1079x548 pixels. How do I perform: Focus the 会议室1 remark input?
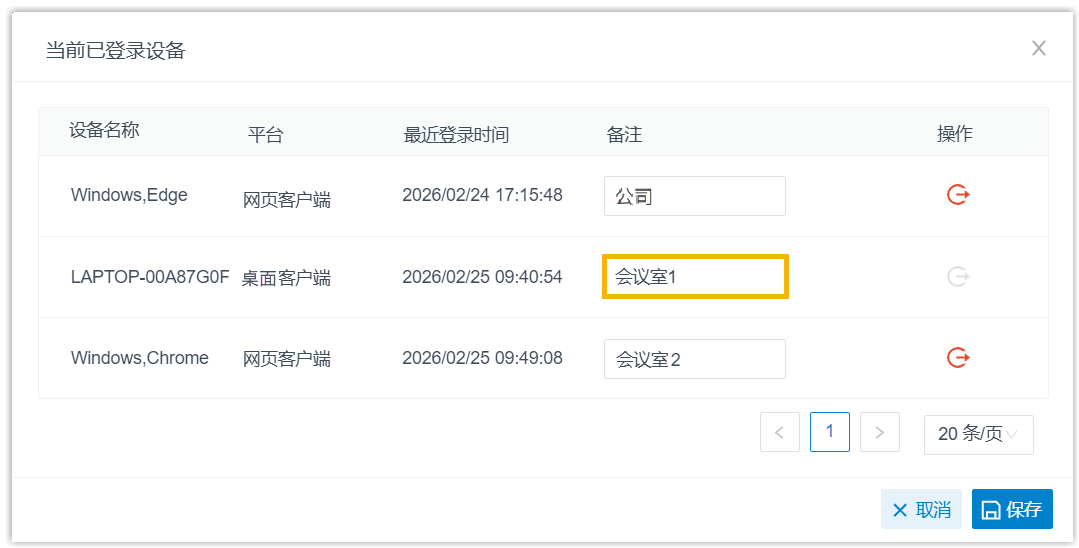coord(695,276)
